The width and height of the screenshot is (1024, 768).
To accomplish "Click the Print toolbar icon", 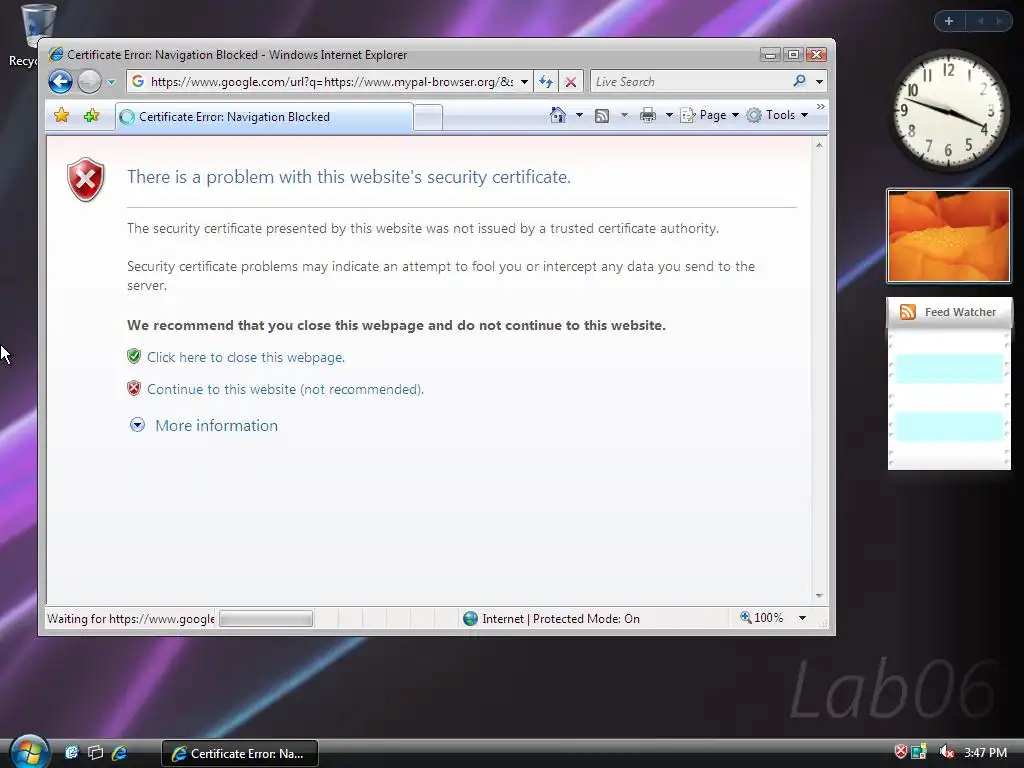I will coord(648,116).
